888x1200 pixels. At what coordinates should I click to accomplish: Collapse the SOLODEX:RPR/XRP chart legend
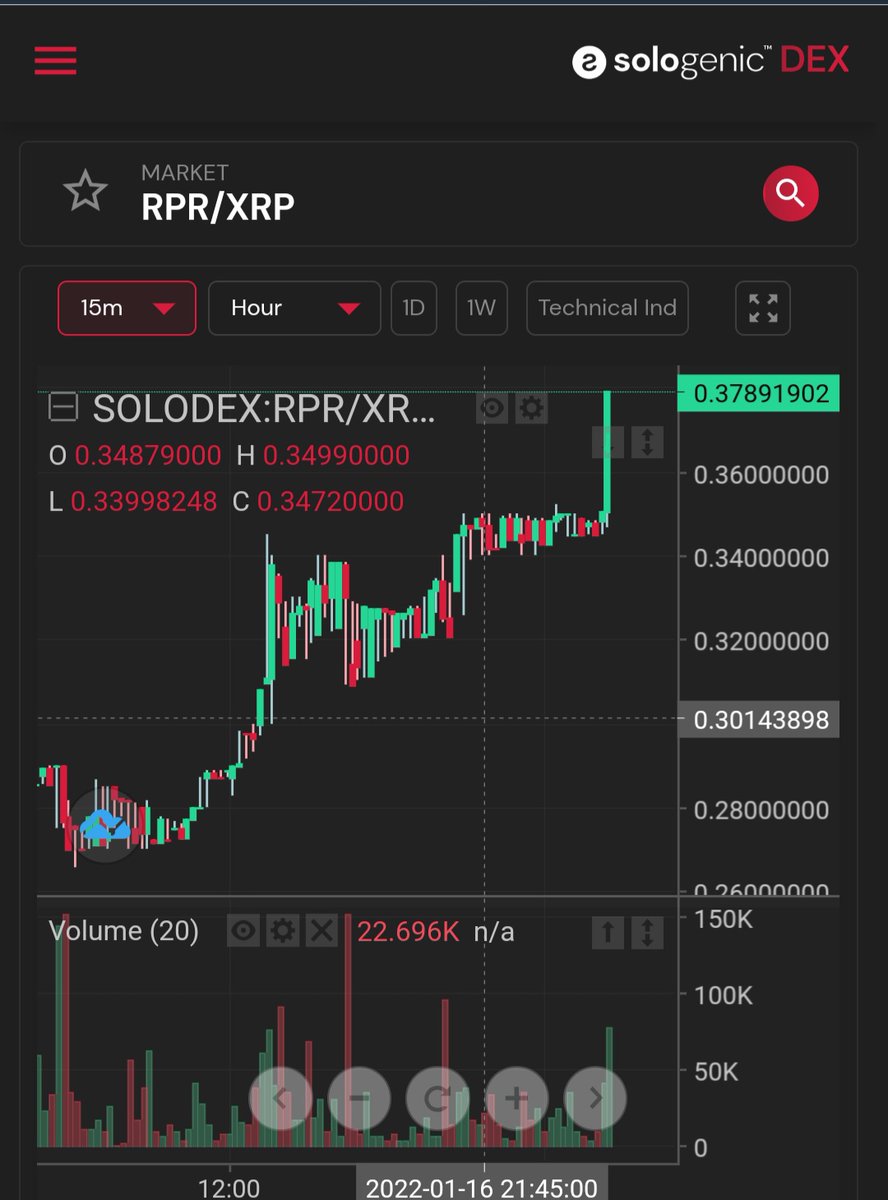[62, 407]
